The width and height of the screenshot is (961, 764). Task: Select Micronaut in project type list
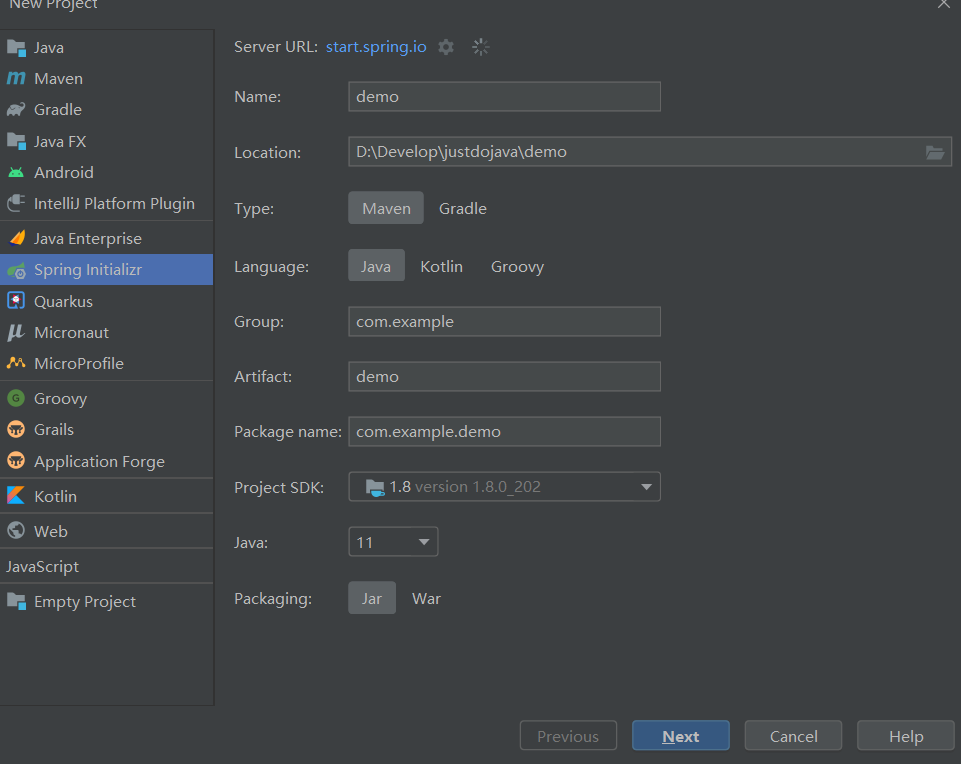(x=107, y=333)
